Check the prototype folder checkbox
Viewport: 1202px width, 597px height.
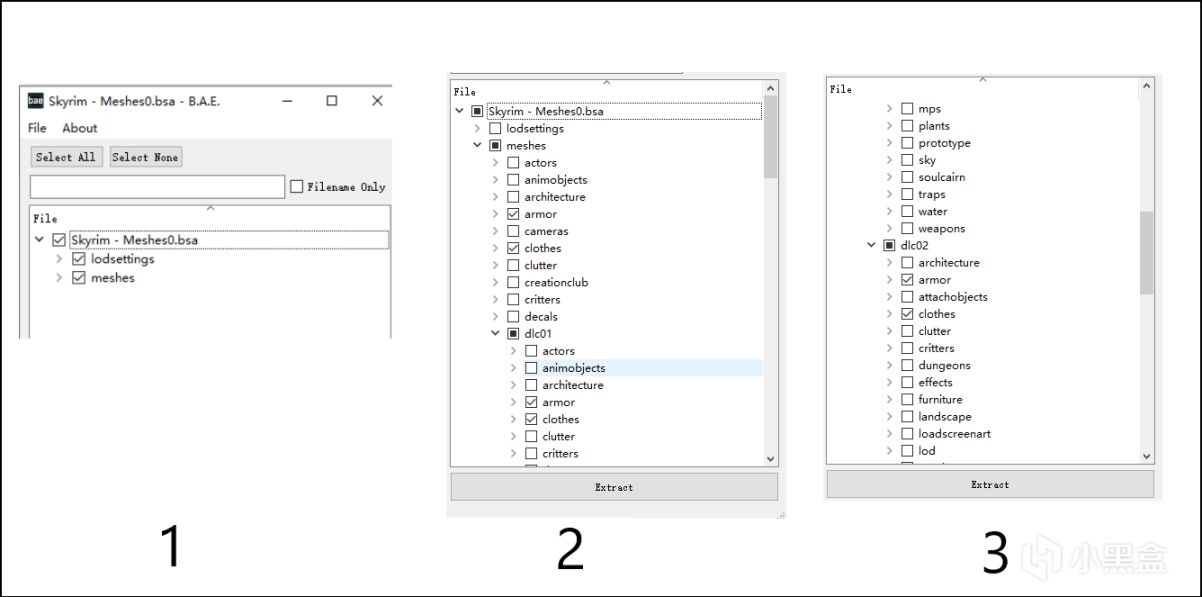tap(907, 143)
